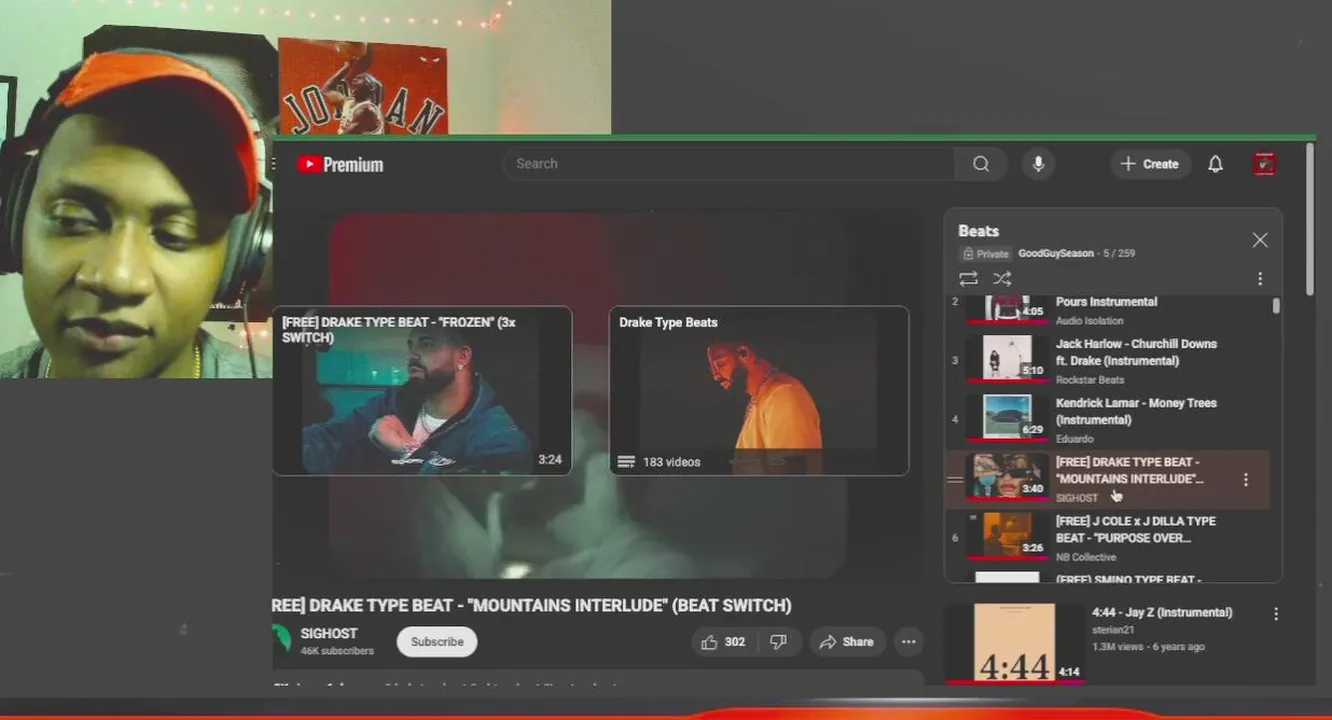The width and height of the screenshot is (1332, 720).
Task: Share the Mountains Interlude video
Action: point(846,642)
